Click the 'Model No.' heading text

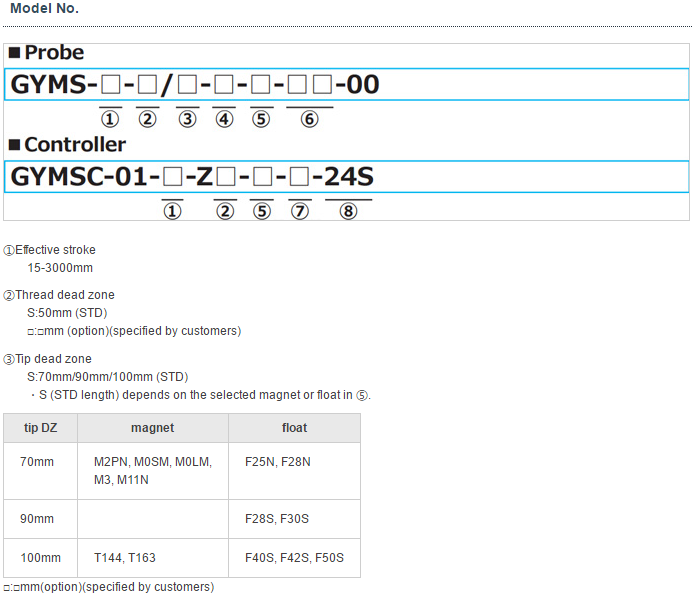[x=44, y=8]
